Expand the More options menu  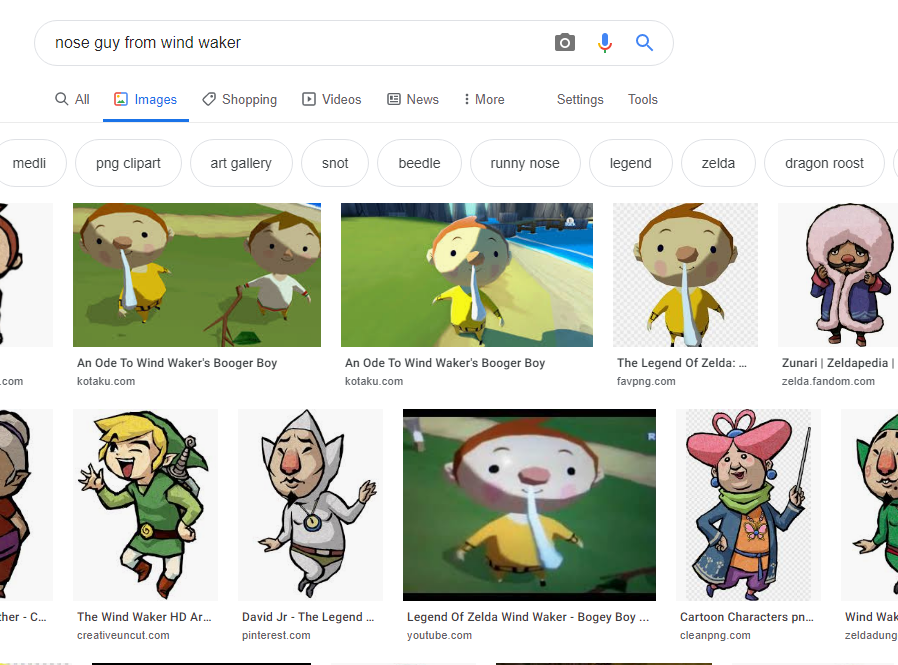point(485,99)
